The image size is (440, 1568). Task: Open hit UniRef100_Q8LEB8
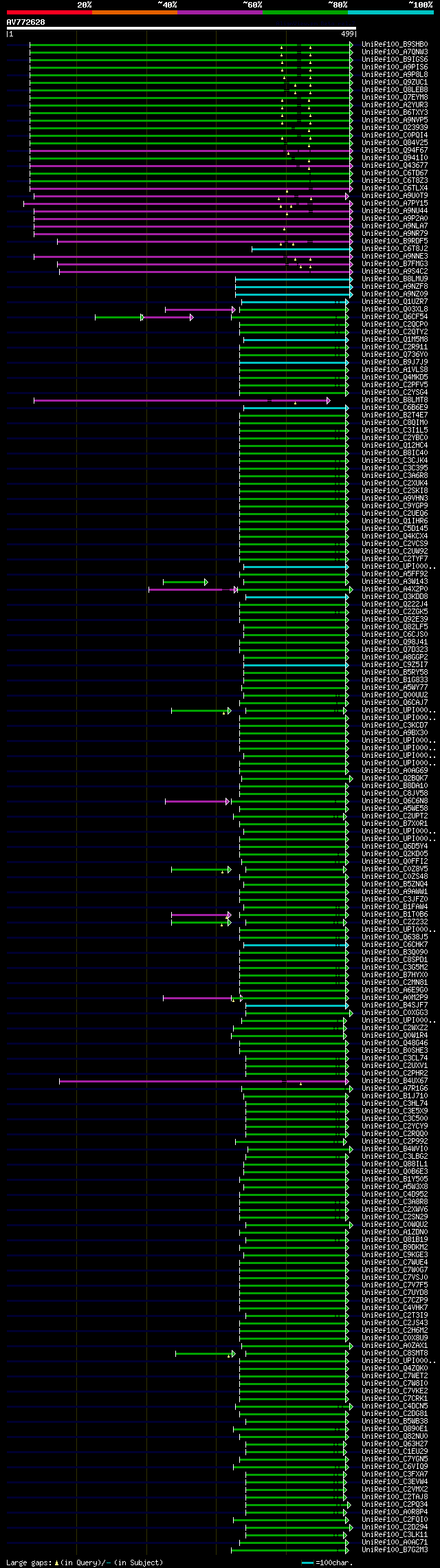(x=395, y=90)
